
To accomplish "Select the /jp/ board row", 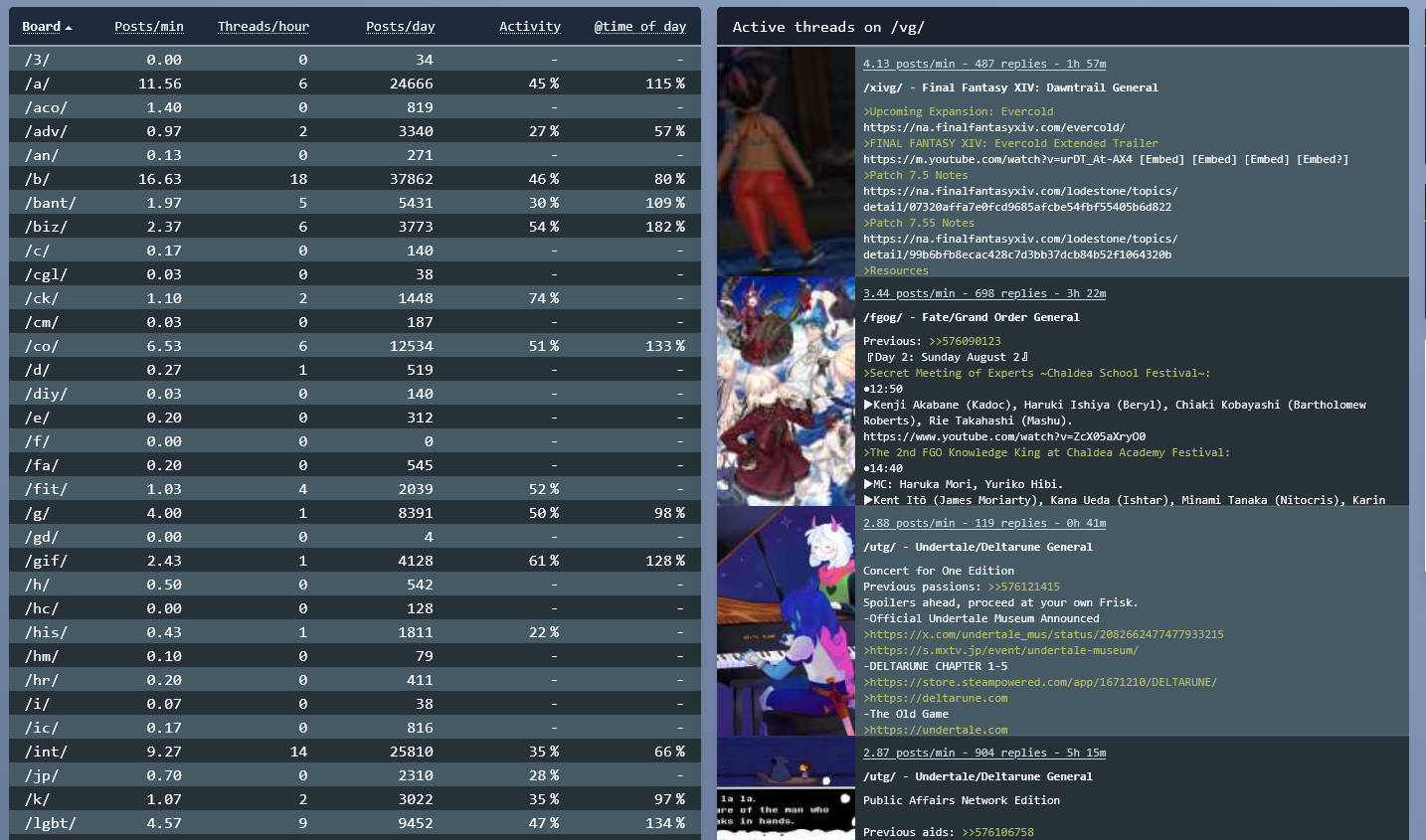I will tap(355, 775).
